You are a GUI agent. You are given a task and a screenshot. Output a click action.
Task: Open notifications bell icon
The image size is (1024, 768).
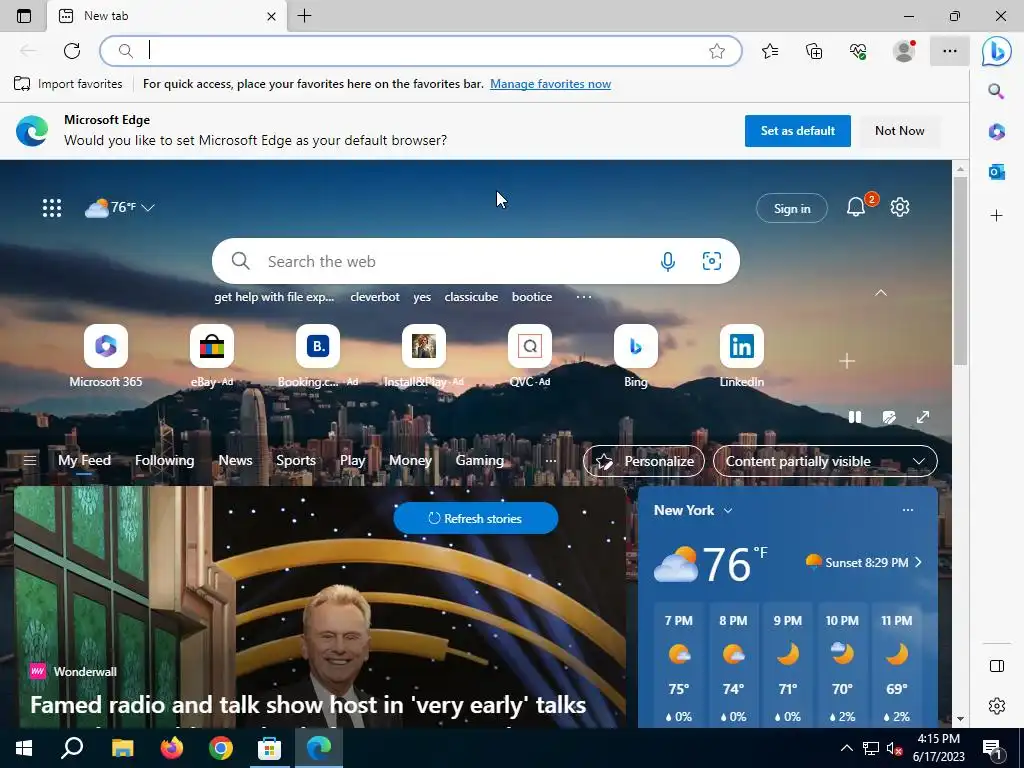(856, 208)
